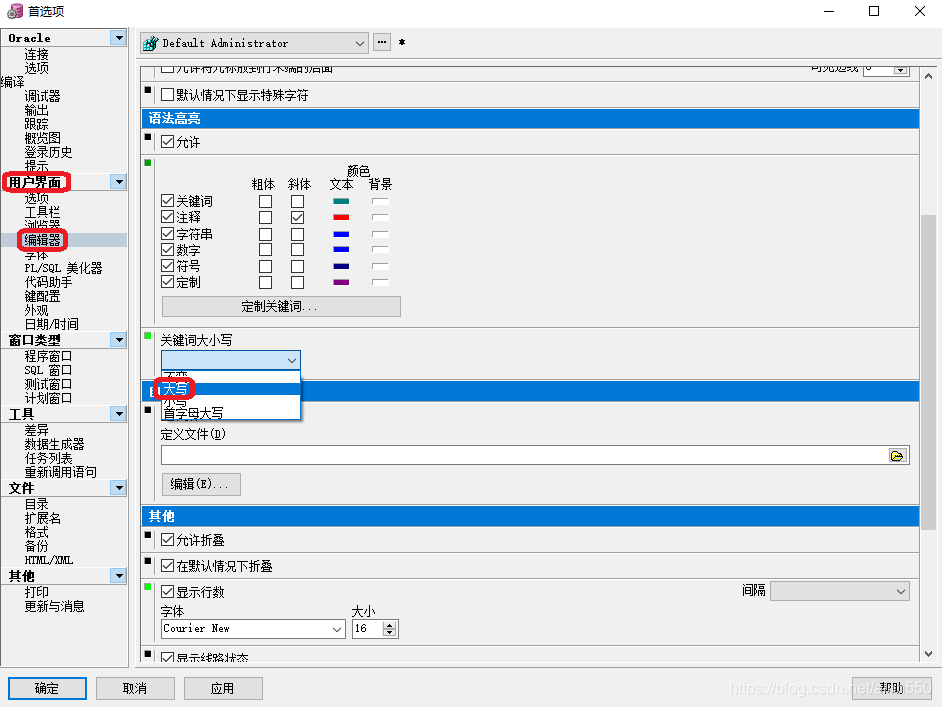Click the font size stepper arrows
The height and width of the screenshot is (707, 942).
(x=390, y=629)
